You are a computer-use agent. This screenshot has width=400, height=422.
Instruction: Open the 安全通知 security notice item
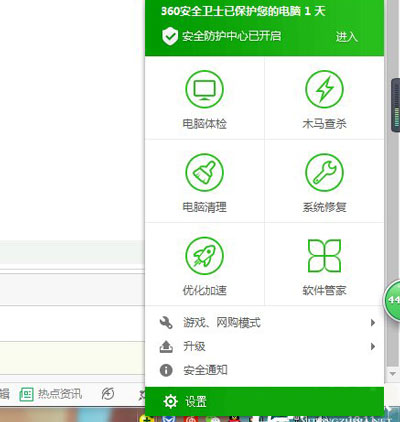pos(265,370)
